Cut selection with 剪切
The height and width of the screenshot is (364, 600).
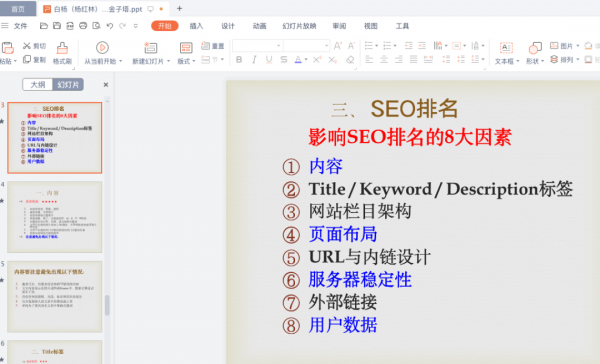click(34, 46)
